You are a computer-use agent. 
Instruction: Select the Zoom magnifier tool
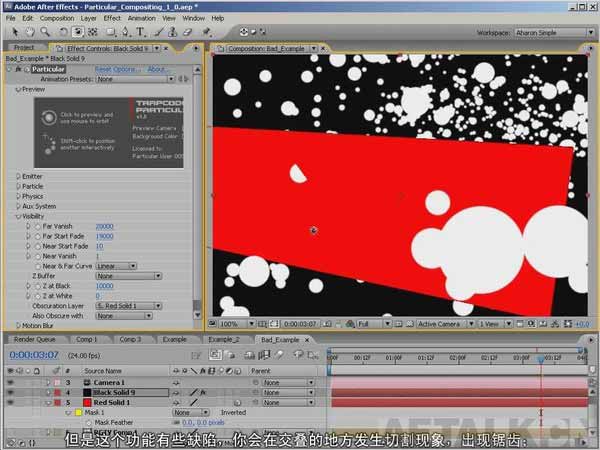click(45, 32)
